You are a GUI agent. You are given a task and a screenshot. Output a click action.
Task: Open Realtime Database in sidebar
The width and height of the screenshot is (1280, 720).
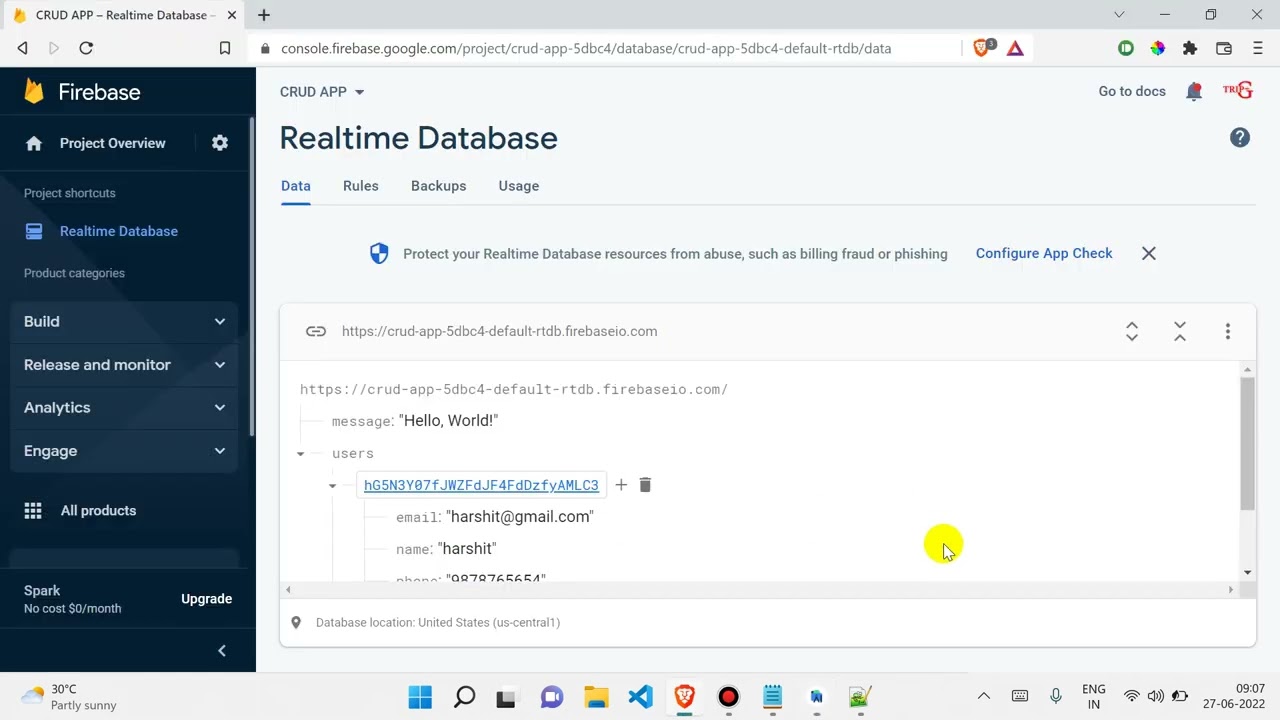pos(119,231)
